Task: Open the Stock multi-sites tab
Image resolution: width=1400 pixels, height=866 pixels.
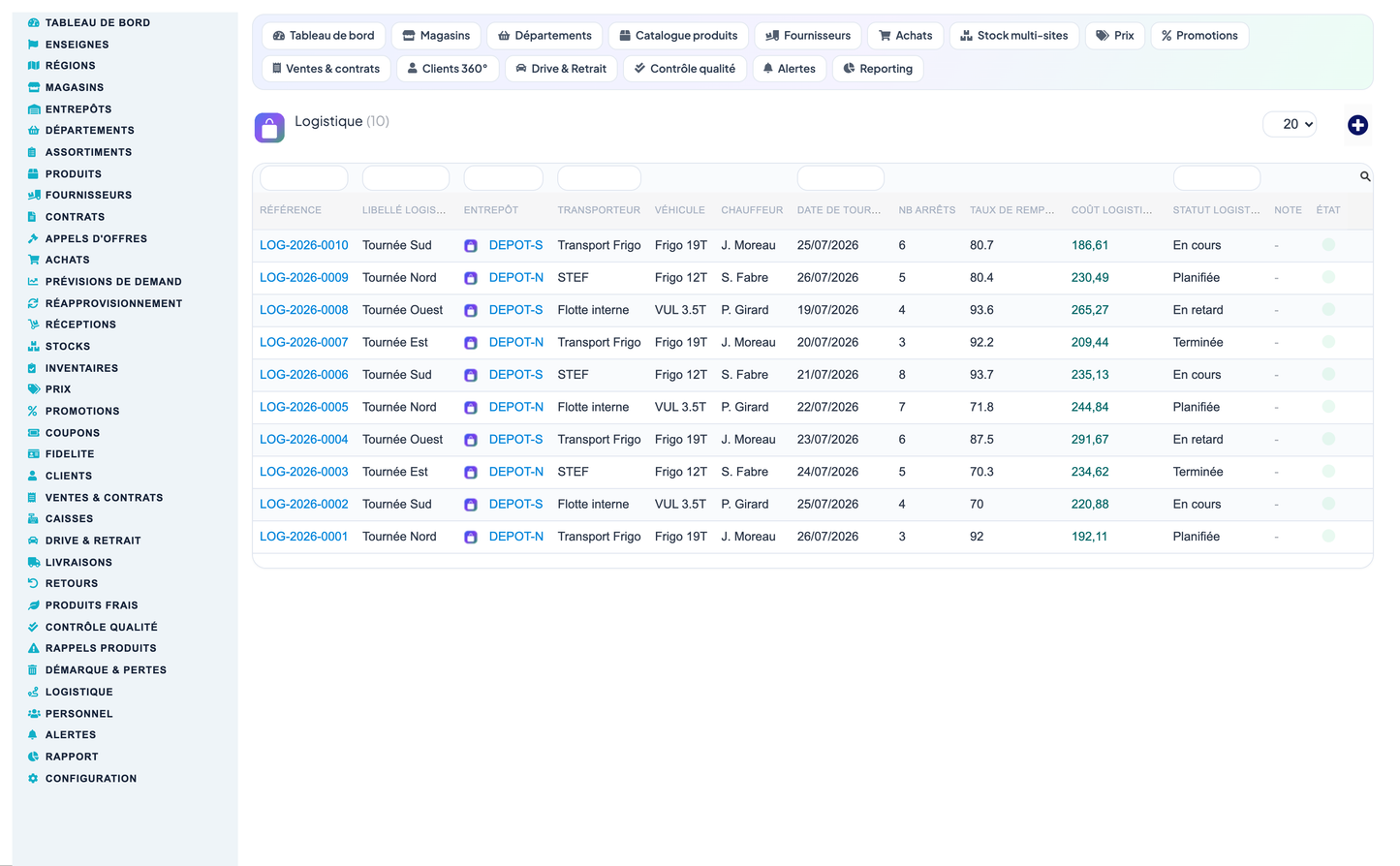Action: point(1013,36)
